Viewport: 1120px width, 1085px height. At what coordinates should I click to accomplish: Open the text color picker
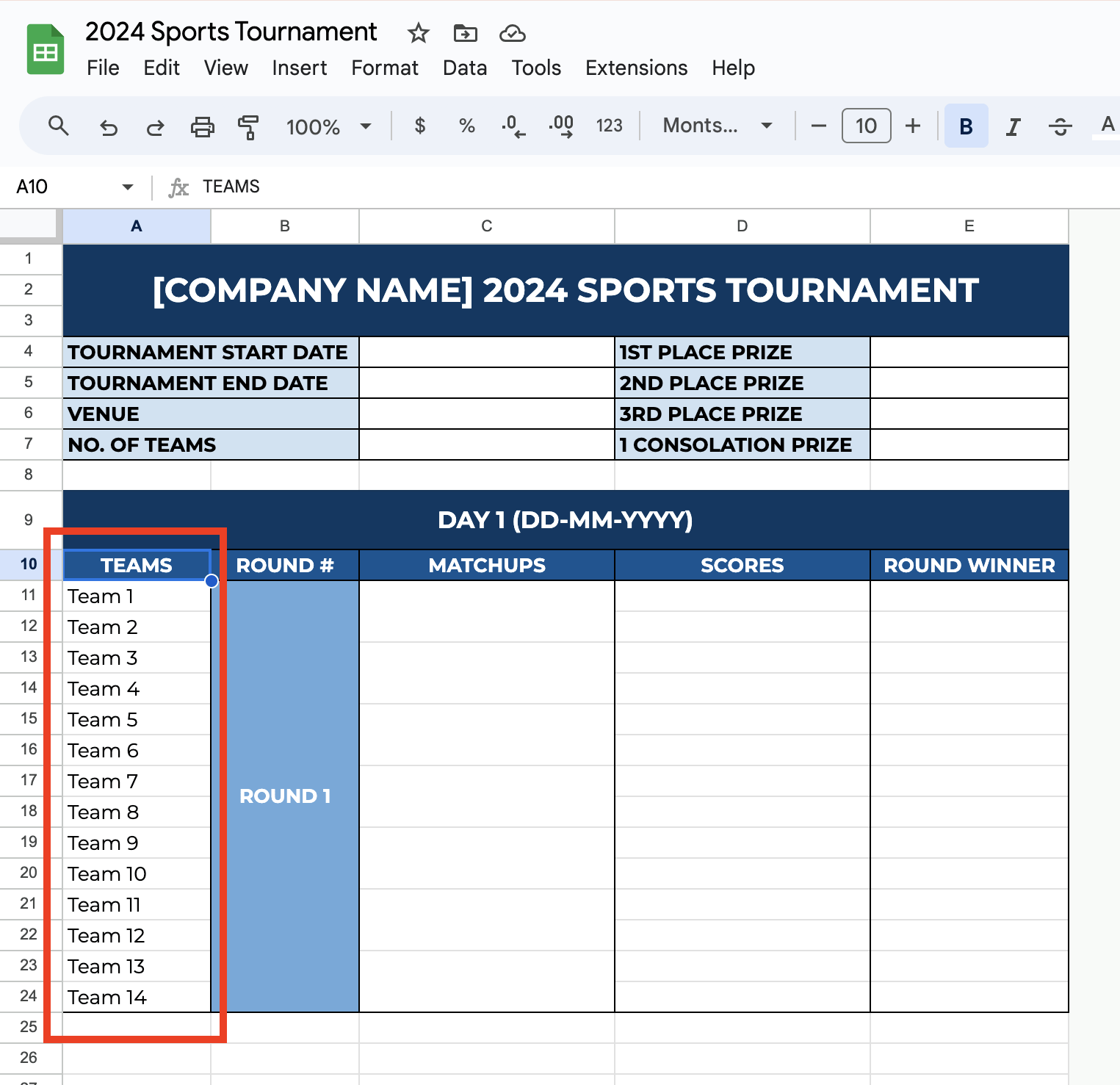coord(1107,126)
